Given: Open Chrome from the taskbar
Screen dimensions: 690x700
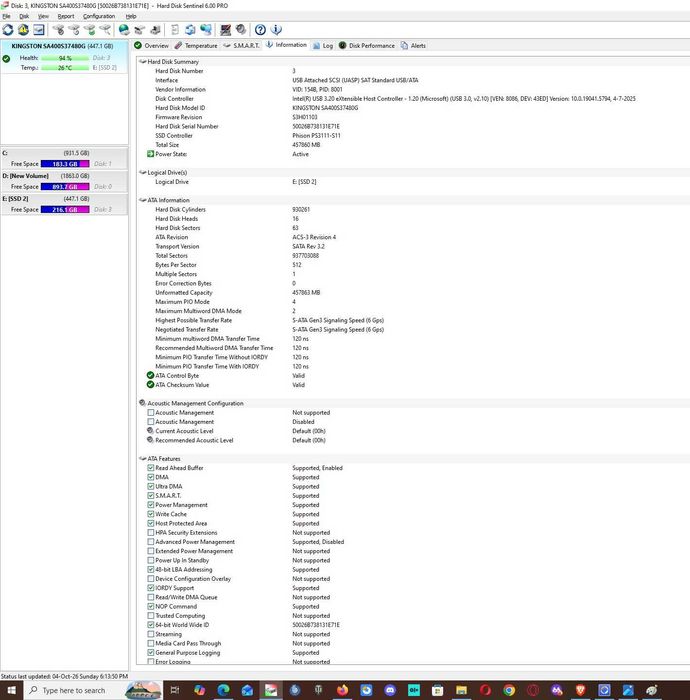Looking at the screenshot, I should click(509, 690).
